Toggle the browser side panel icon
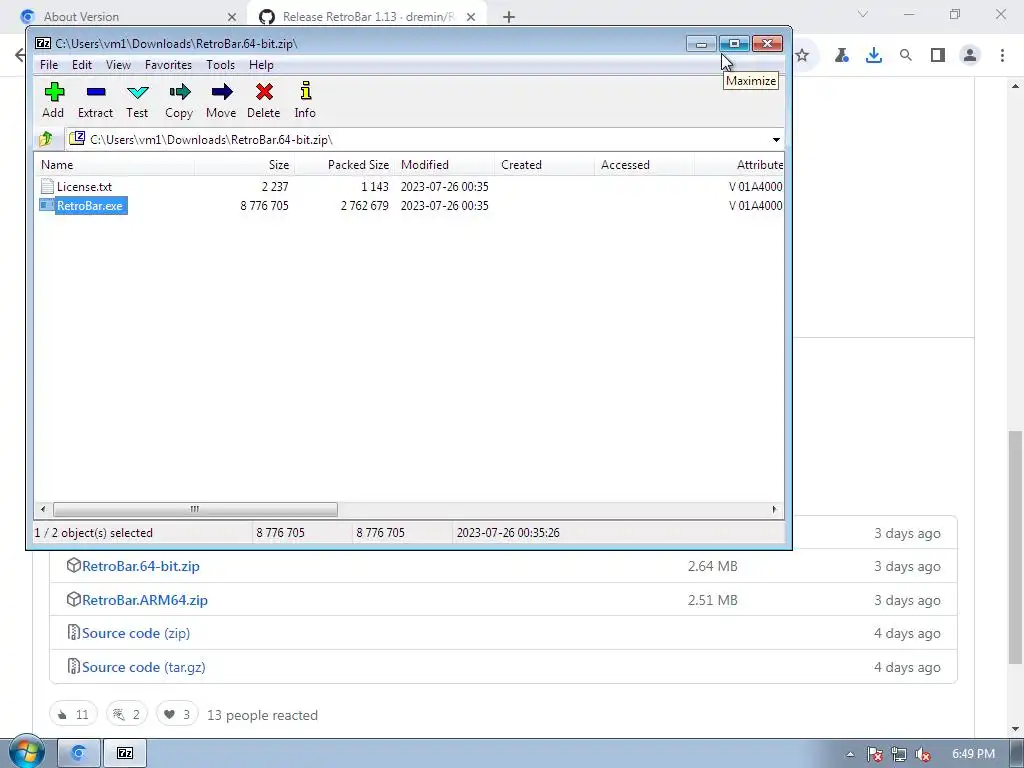 point(938,56)
